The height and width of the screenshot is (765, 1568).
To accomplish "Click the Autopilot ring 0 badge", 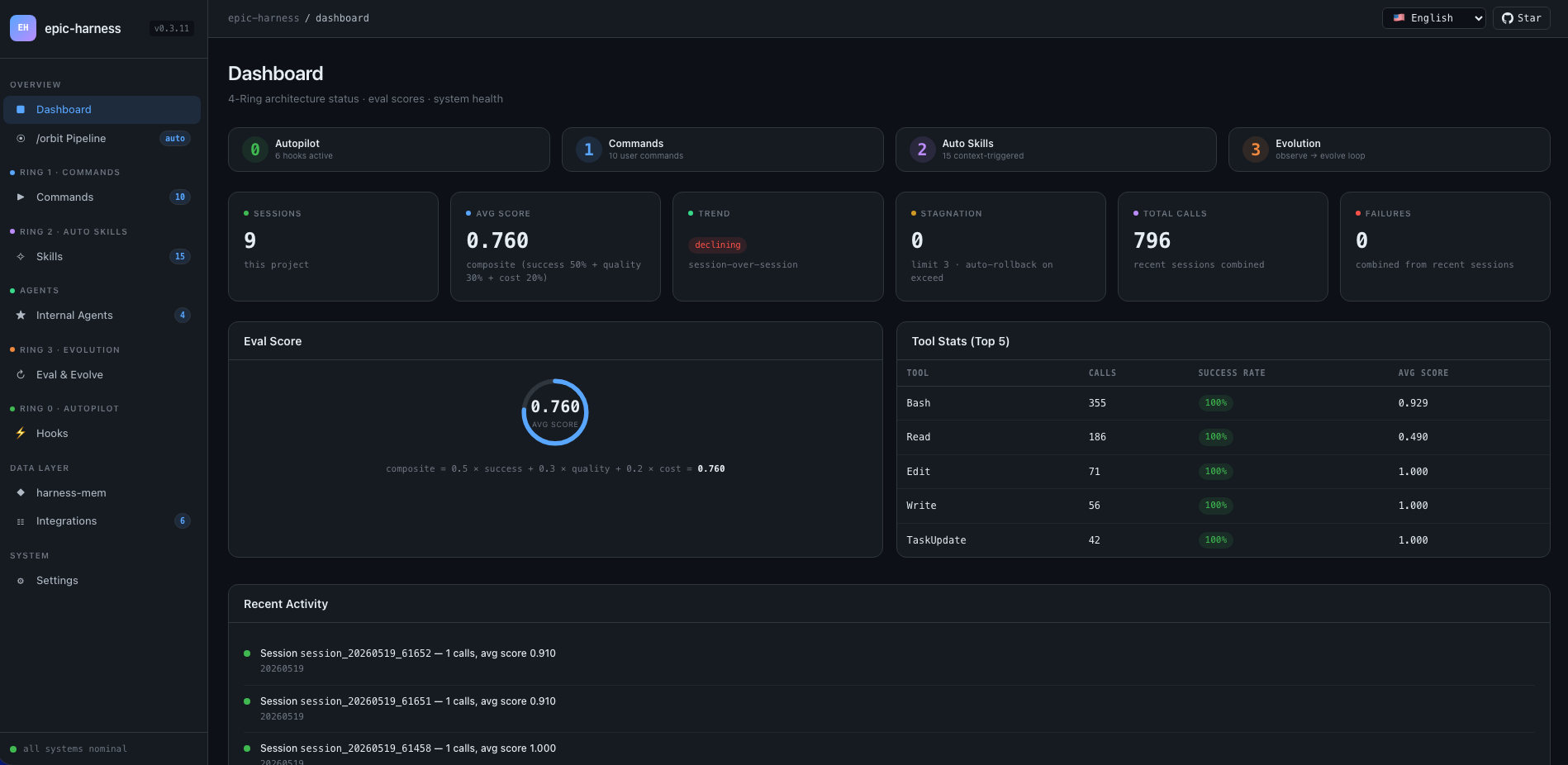I will (x=255, y=150).
